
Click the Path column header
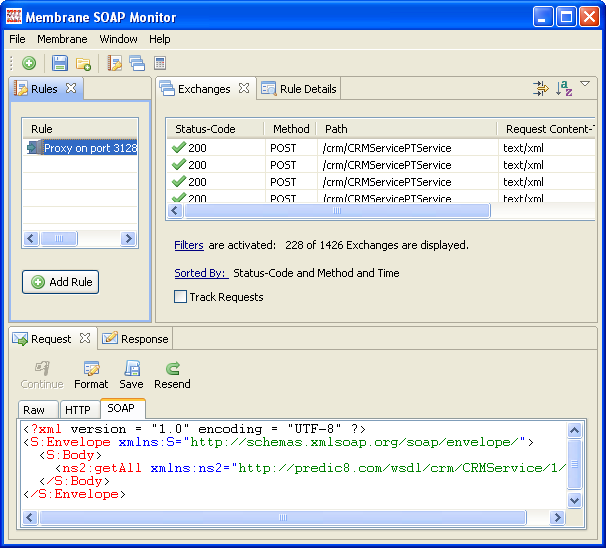click(x=407, y=129)
